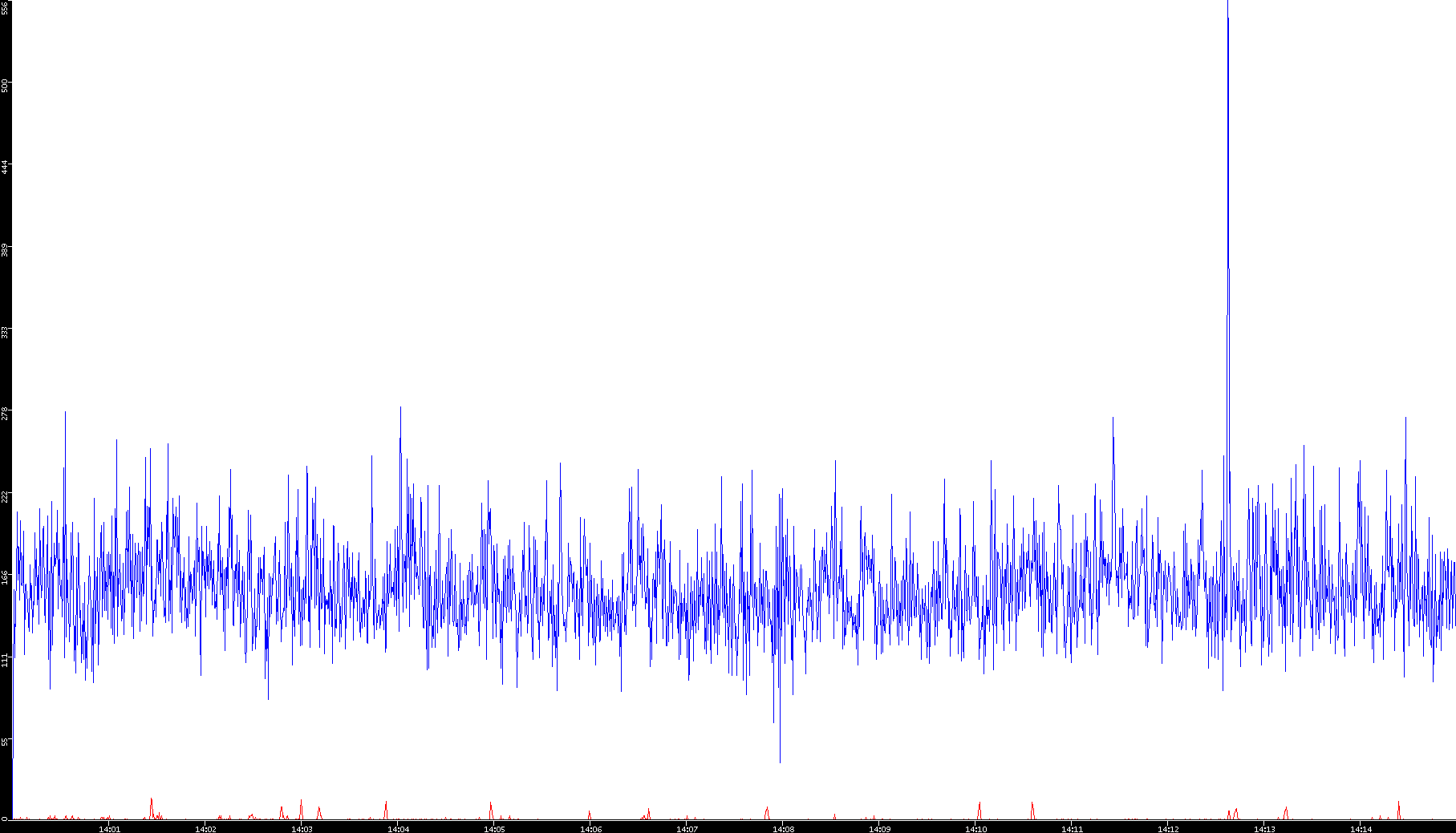1456x833 pixels.
Task: Click the 14:05 time axis label
Action: click(494, 829)
